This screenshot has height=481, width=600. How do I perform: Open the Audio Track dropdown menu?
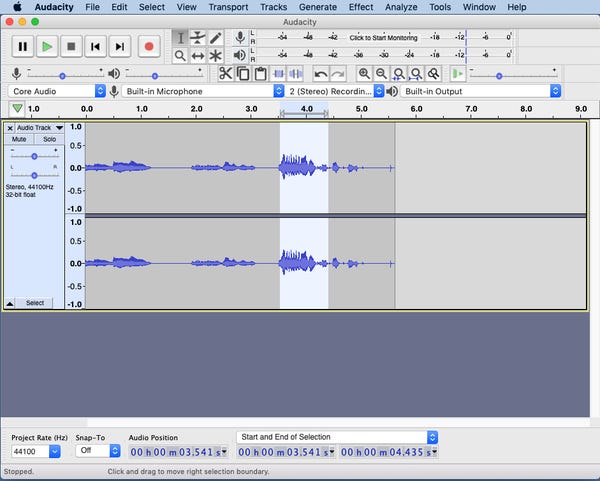[x=39, y=128]
